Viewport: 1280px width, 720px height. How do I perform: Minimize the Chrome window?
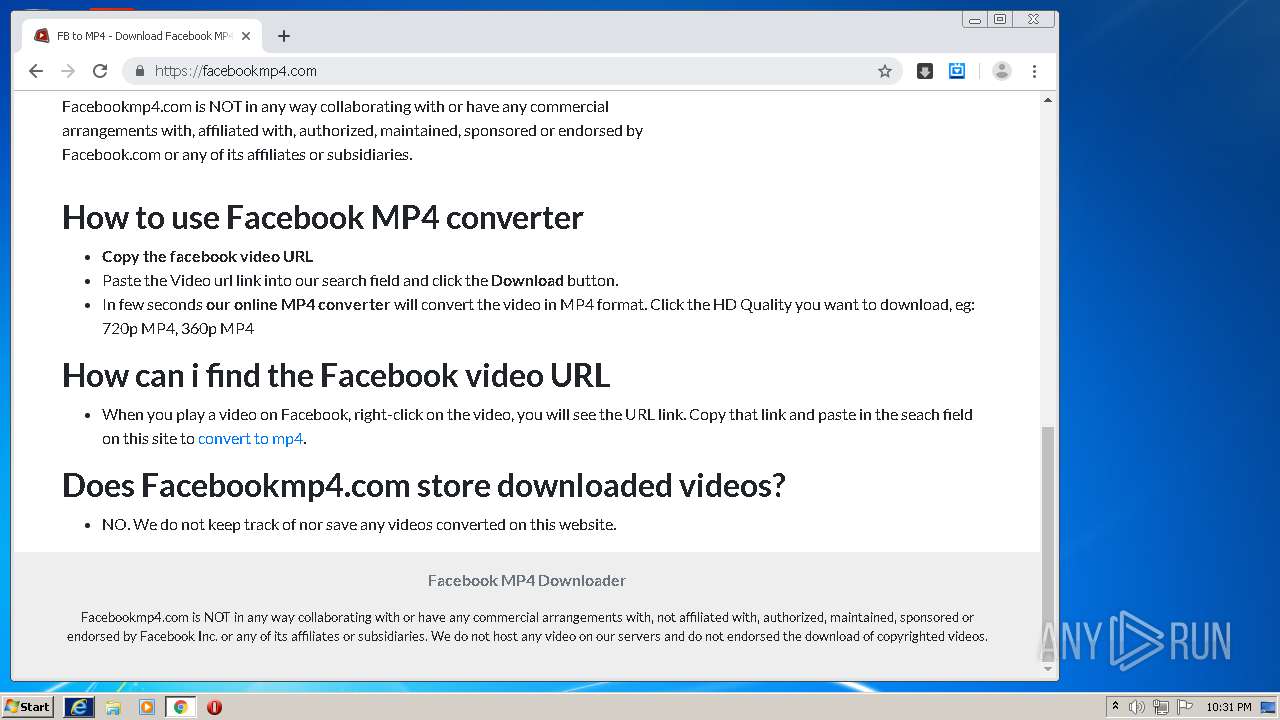(975, 19)
